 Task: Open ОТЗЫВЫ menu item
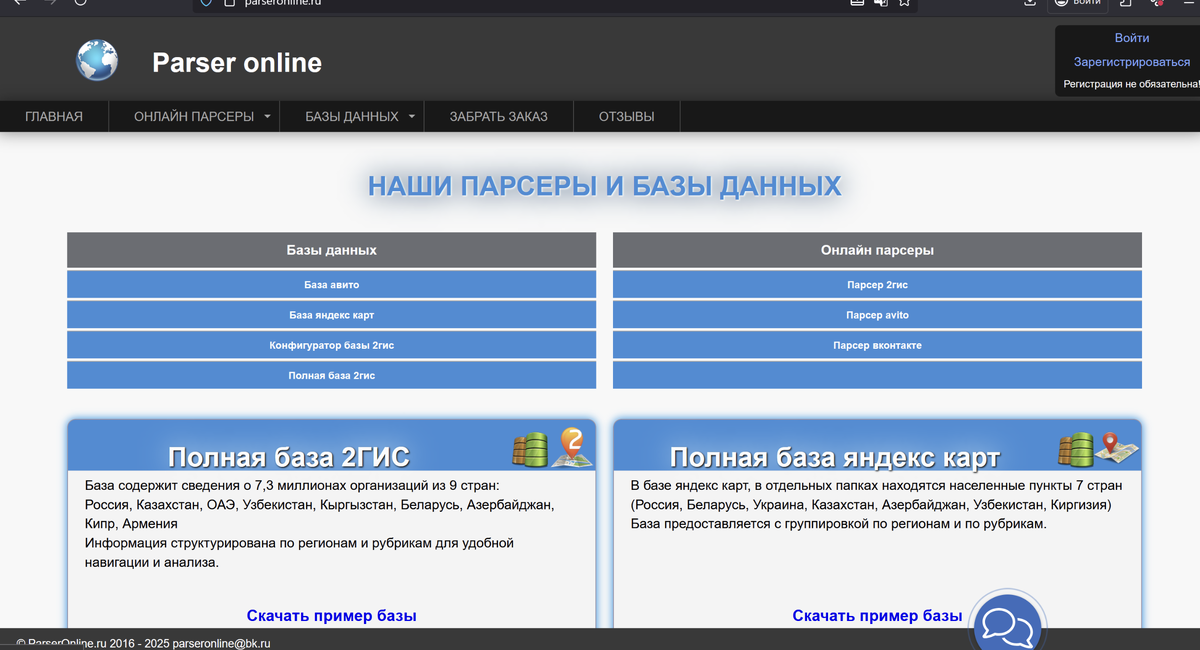[627, 116]
